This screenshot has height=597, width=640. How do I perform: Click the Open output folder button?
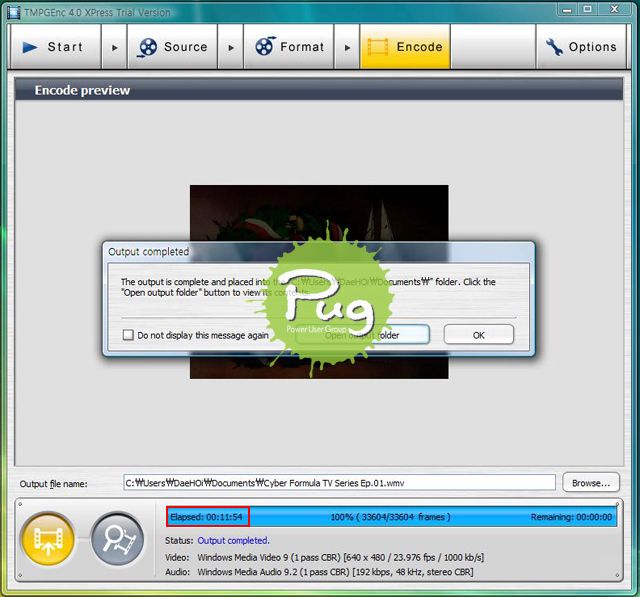(362, 335)
